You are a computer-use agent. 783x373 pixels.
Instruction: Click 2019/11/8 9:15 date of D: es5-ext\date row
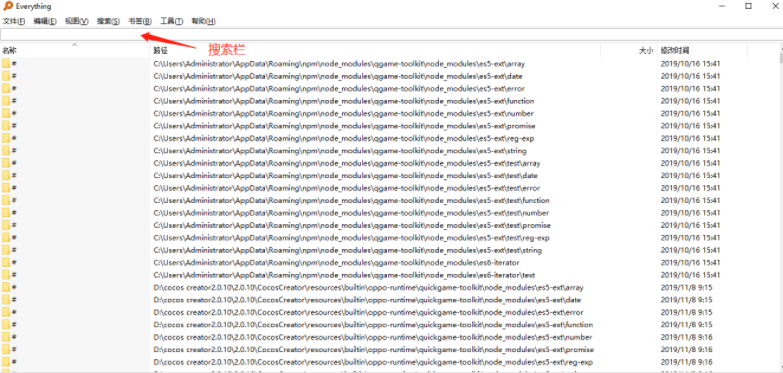pyautogui.click(x=687, y=300)
